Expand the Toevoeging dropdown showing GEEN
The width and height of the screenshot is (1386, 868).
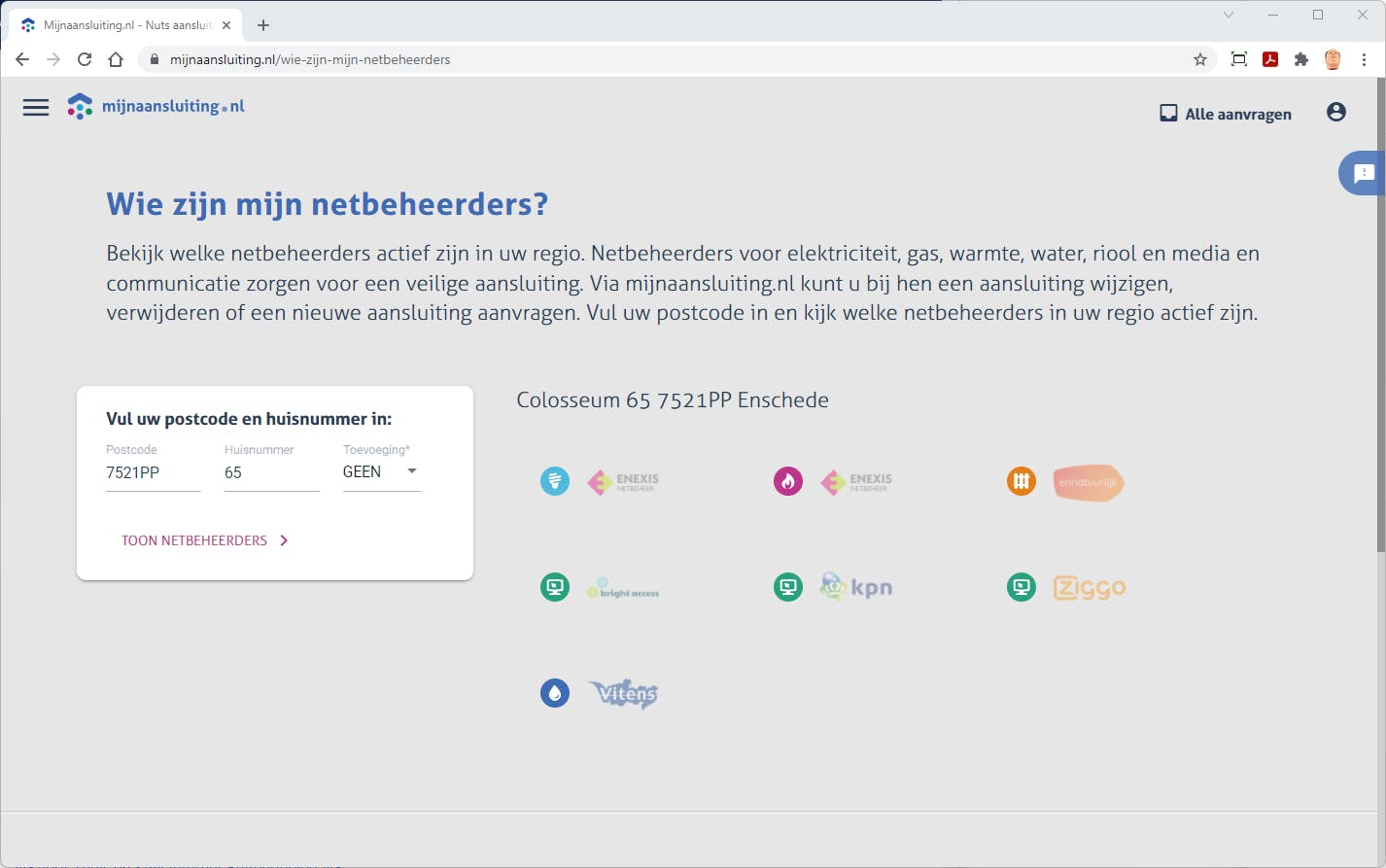point(381,472)
